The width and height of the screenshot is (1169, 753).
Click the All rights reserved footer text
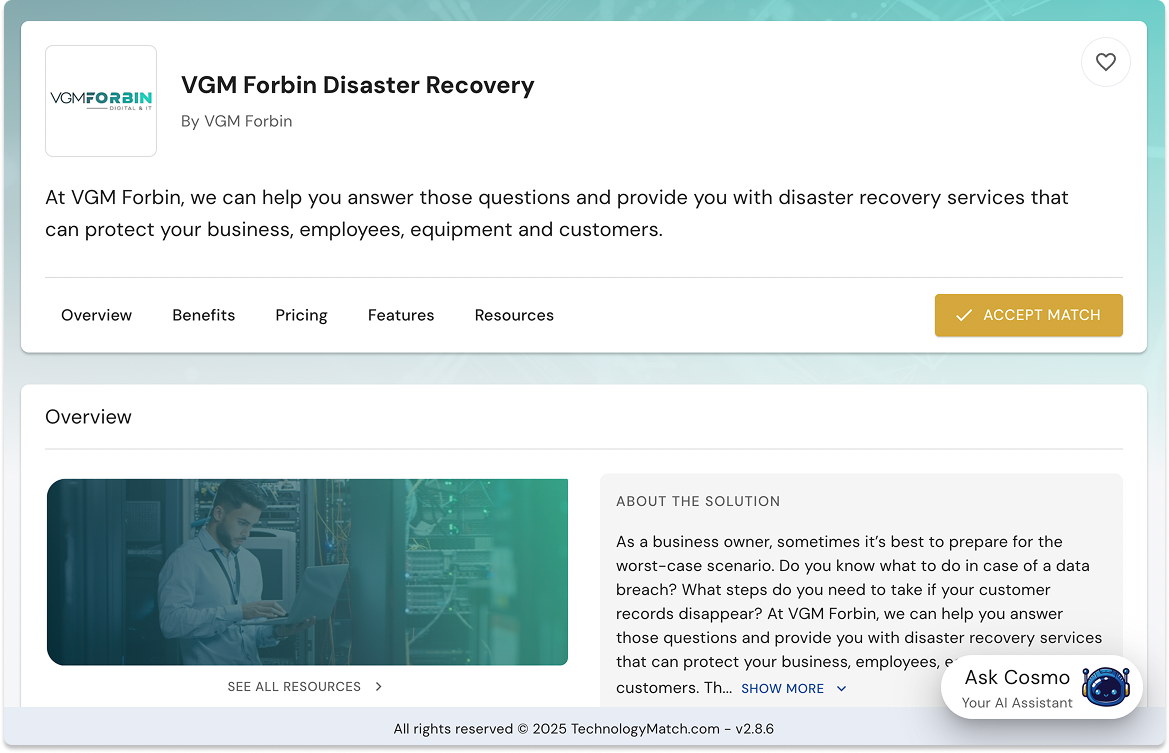click(x=584, y=729)
